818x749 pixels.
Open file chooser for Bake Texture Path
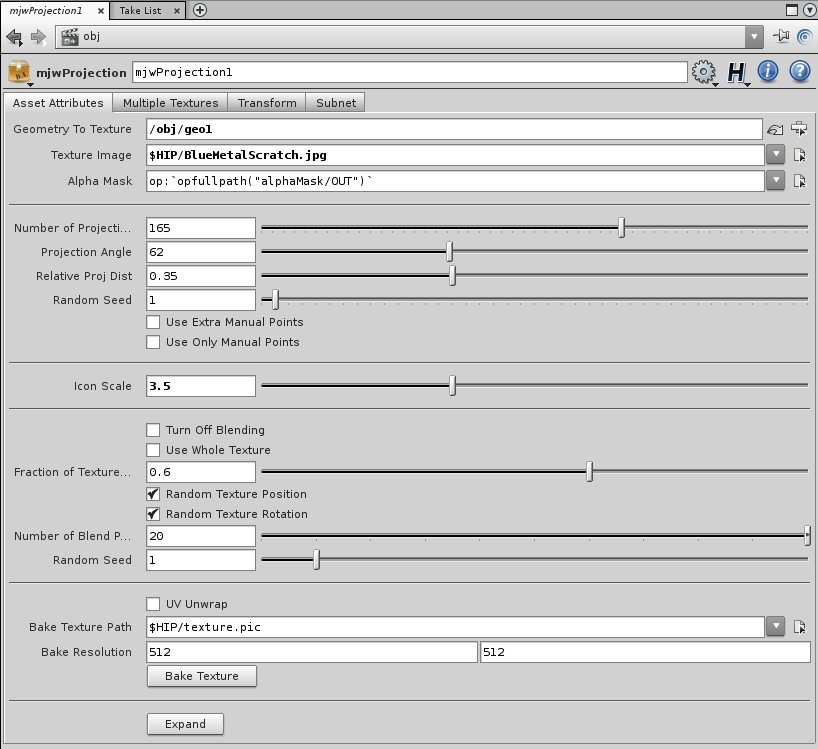[x=799, y=627]
